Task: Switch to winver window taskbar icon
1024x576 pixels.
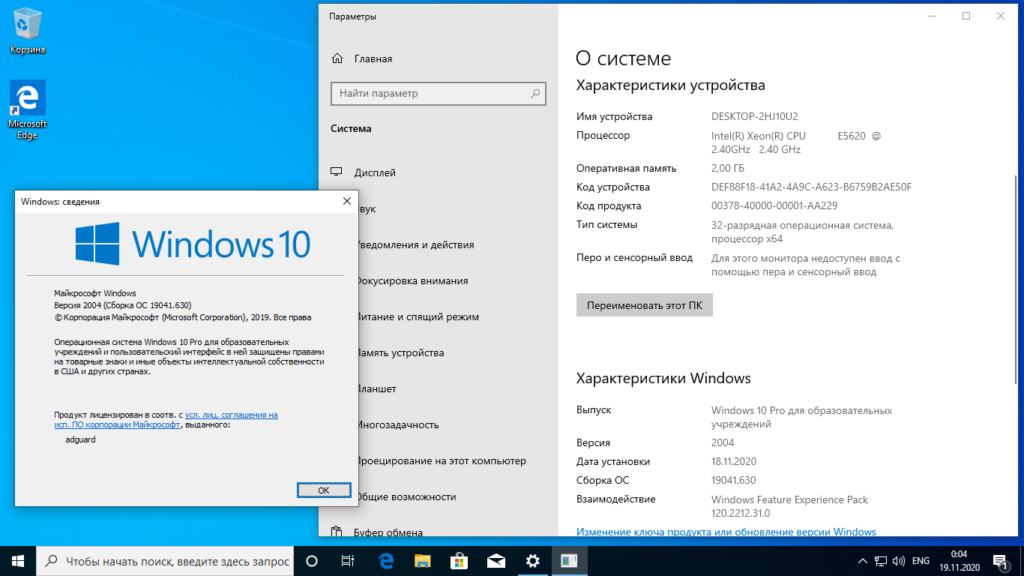Action: (x=569, y=561)
